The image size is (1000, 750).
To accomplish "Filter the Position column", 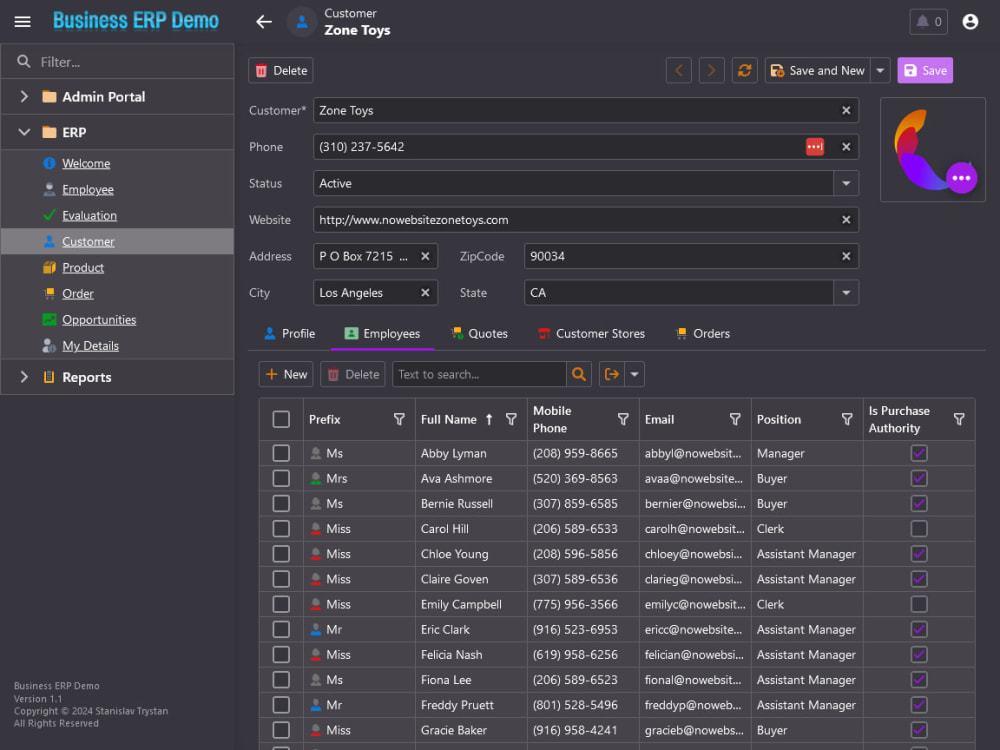I will [x=847, y=419].
